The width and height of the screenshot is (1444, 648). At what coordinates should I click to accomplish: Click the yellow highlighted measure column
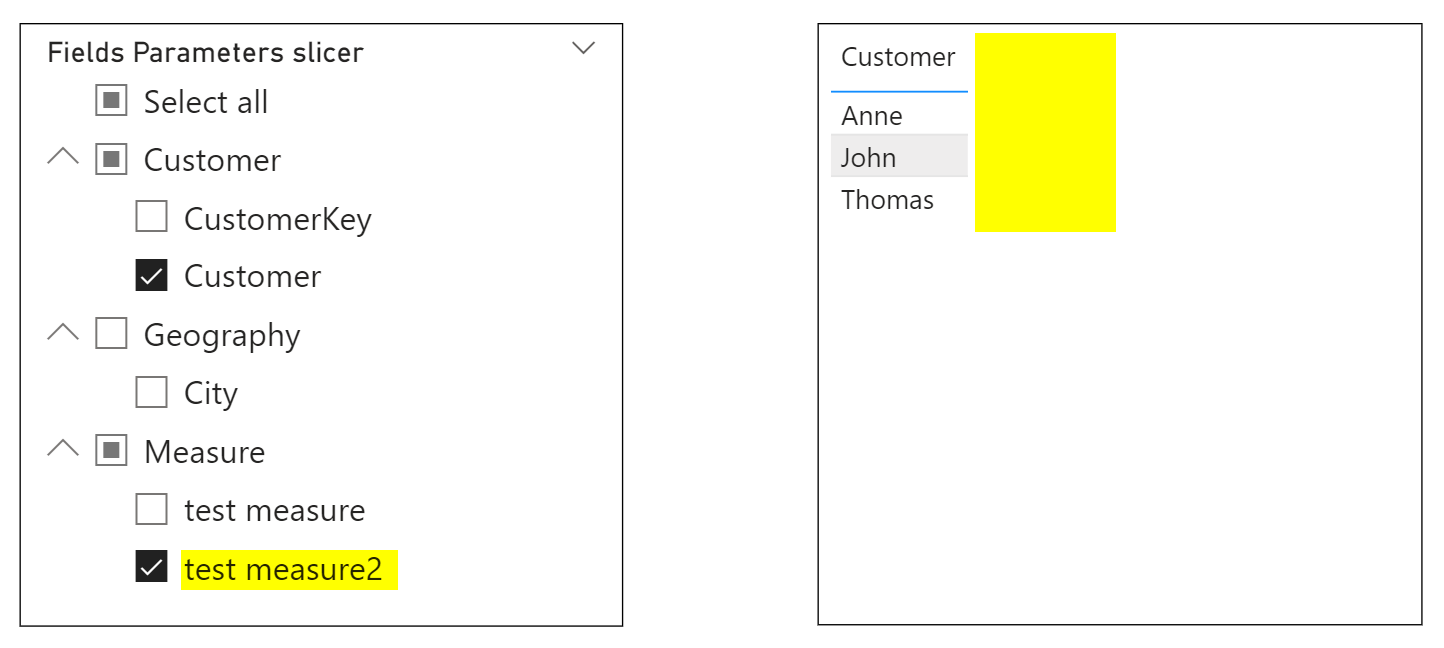pyautogui.click(x=1045, y=130)
